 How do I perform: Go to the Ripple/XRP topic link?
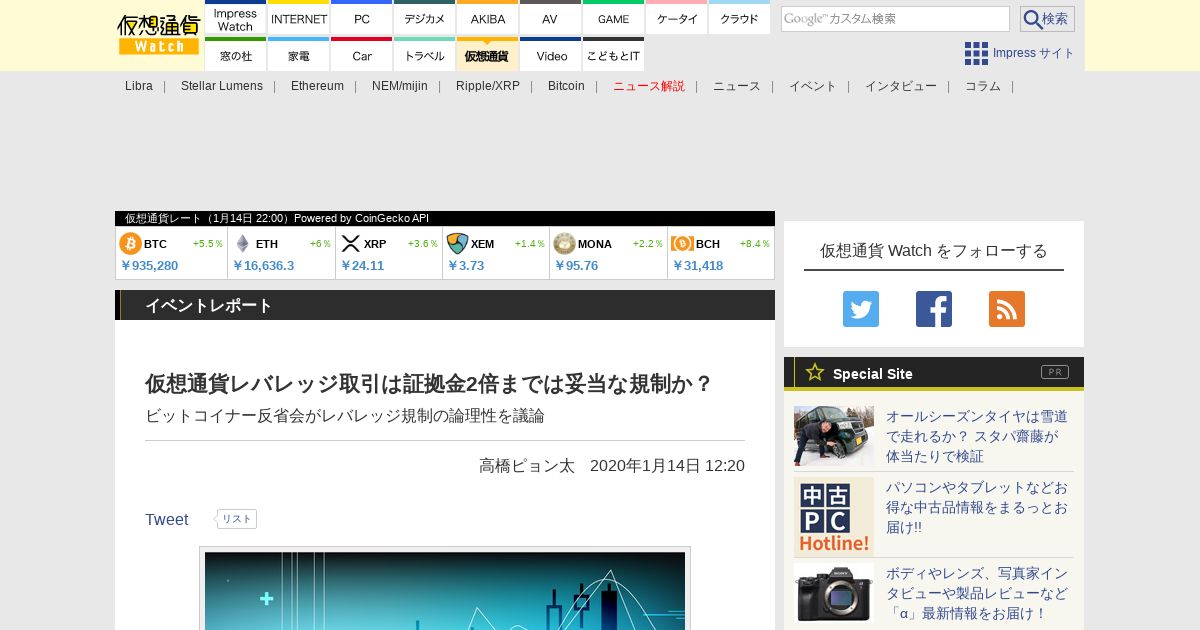click(488, 86)
